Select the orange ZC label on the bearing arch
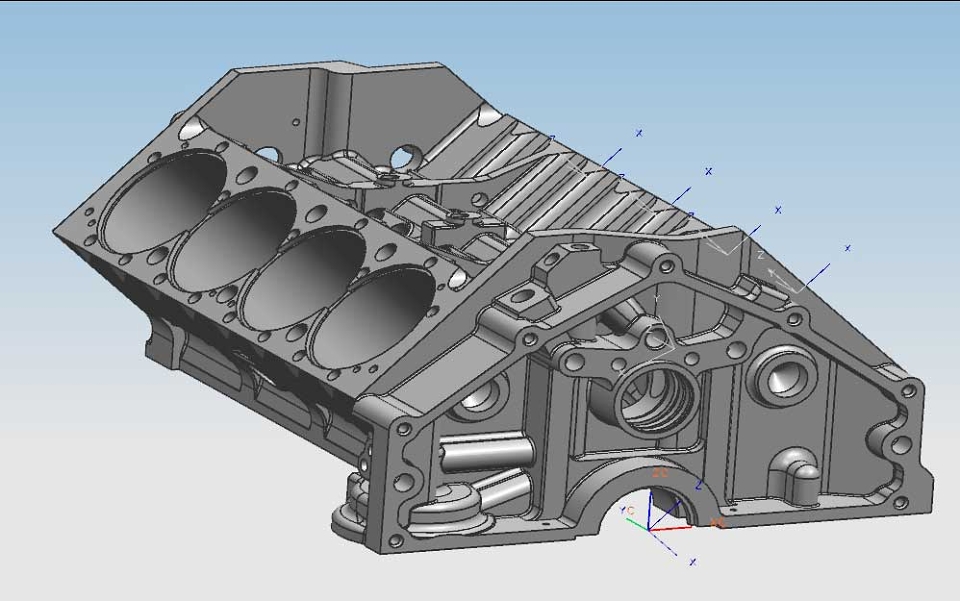This screenshot has height=601, width=960. tap(660, 473)
